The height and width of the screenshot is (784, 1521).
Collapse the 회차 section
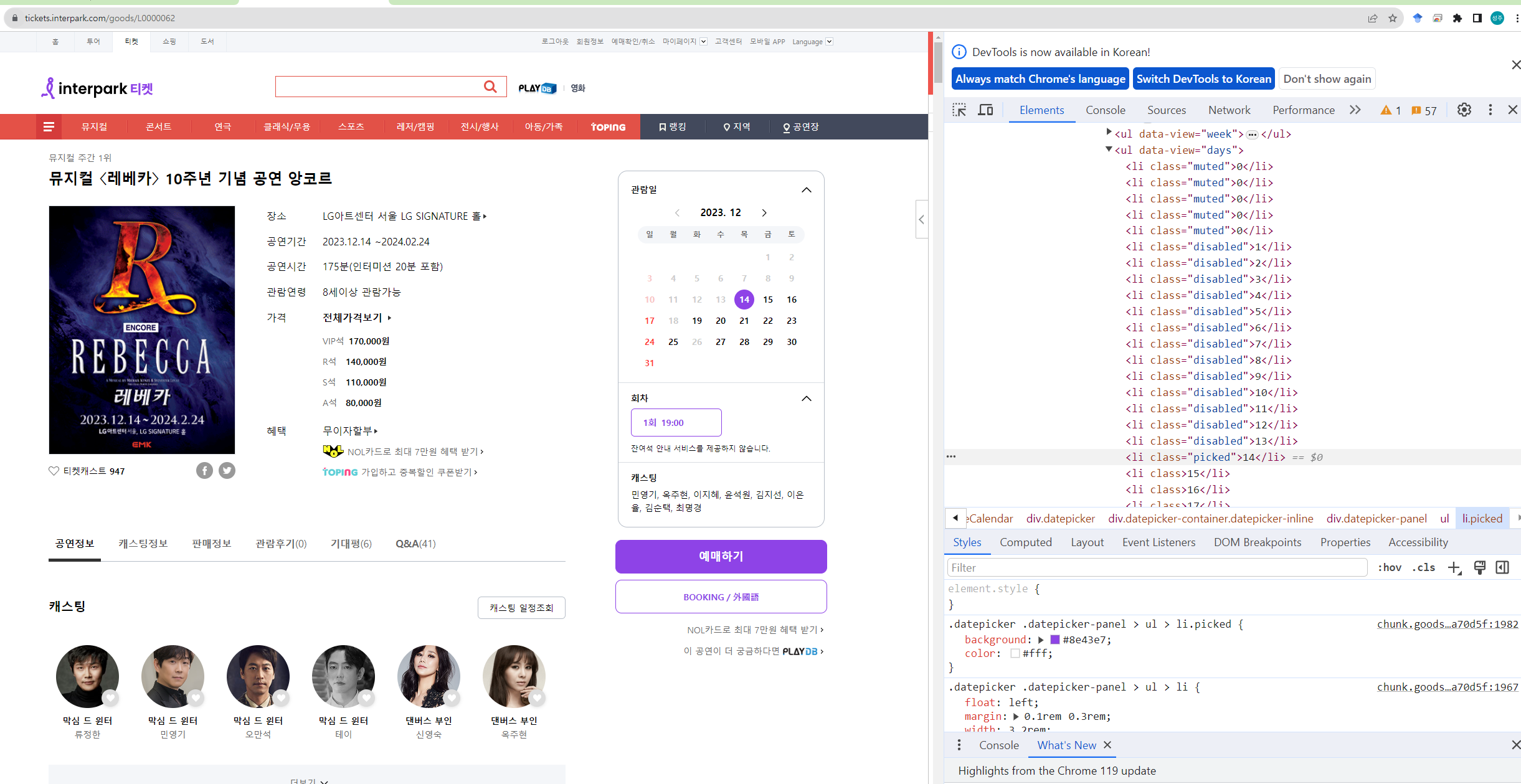(x=807, y=399)
